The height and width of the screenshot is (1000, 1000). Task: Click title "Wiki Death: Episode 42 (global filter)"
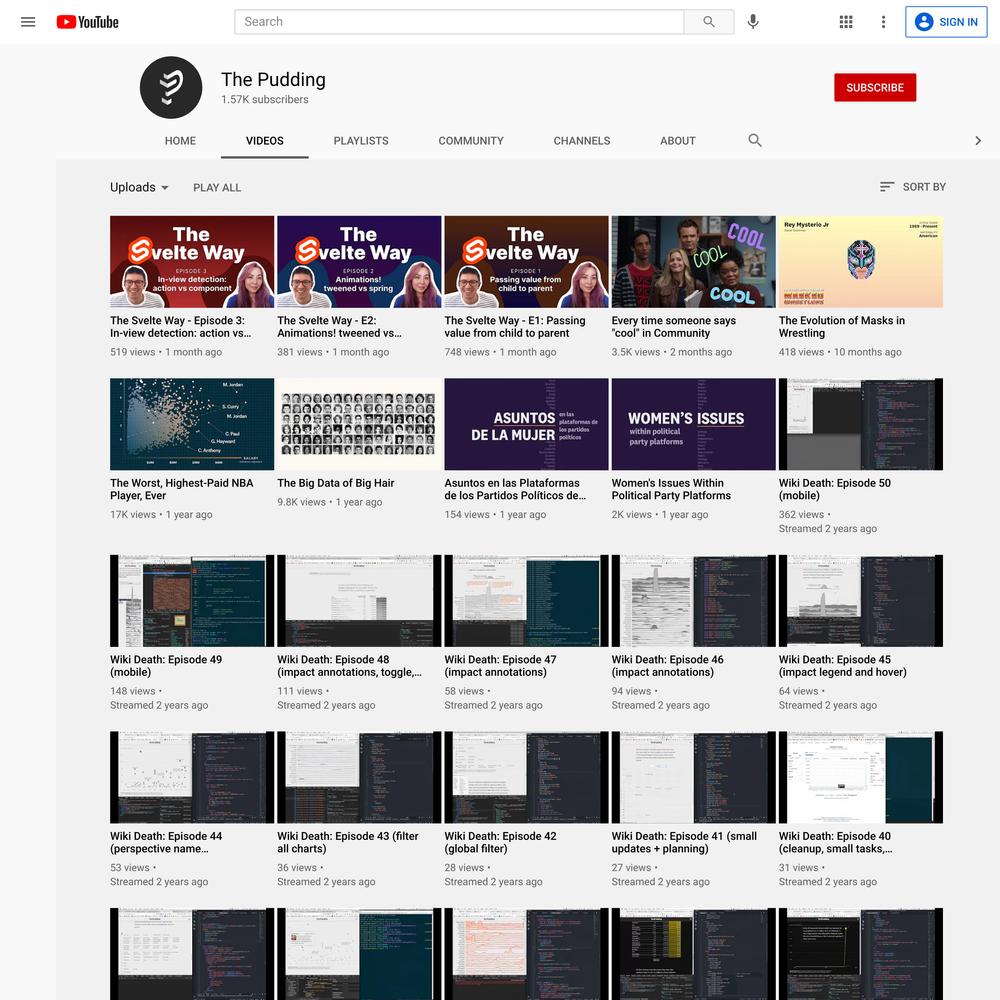click(501, 842)
